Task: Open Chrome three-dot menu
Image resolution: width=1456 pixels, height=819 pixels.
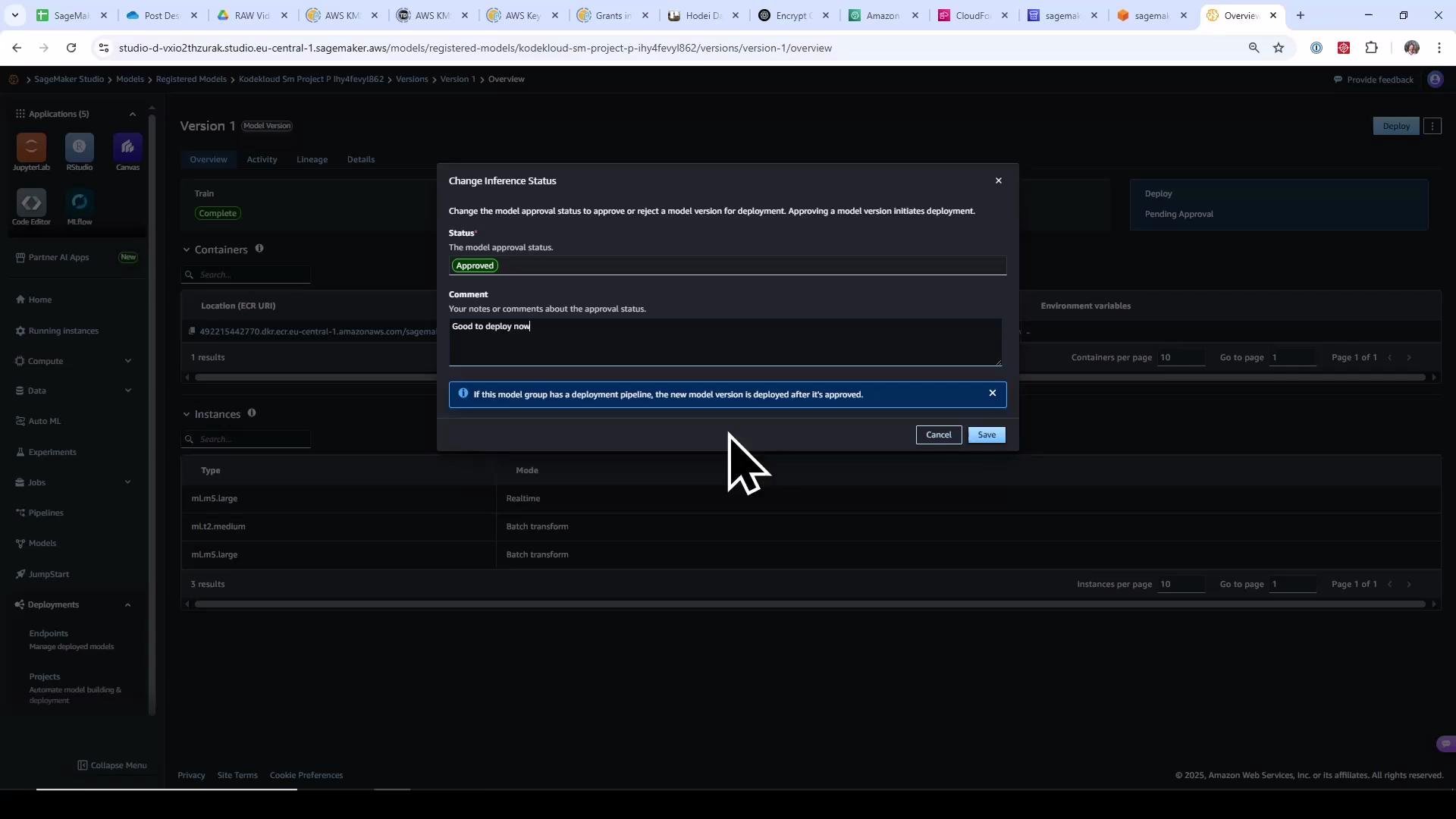Action: pyautogui.click(x=1439, y=48)
